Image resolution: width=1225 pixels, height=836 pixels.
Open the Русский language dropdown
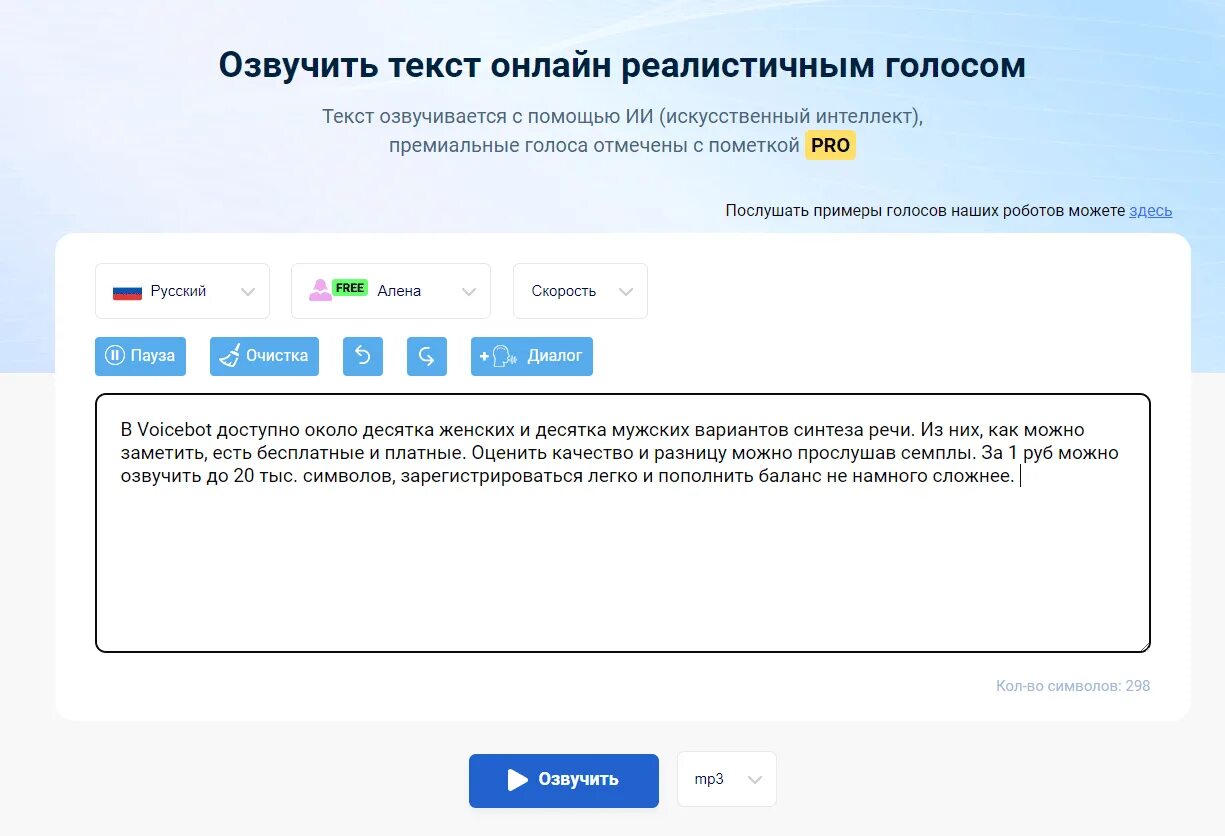[182, 291]
